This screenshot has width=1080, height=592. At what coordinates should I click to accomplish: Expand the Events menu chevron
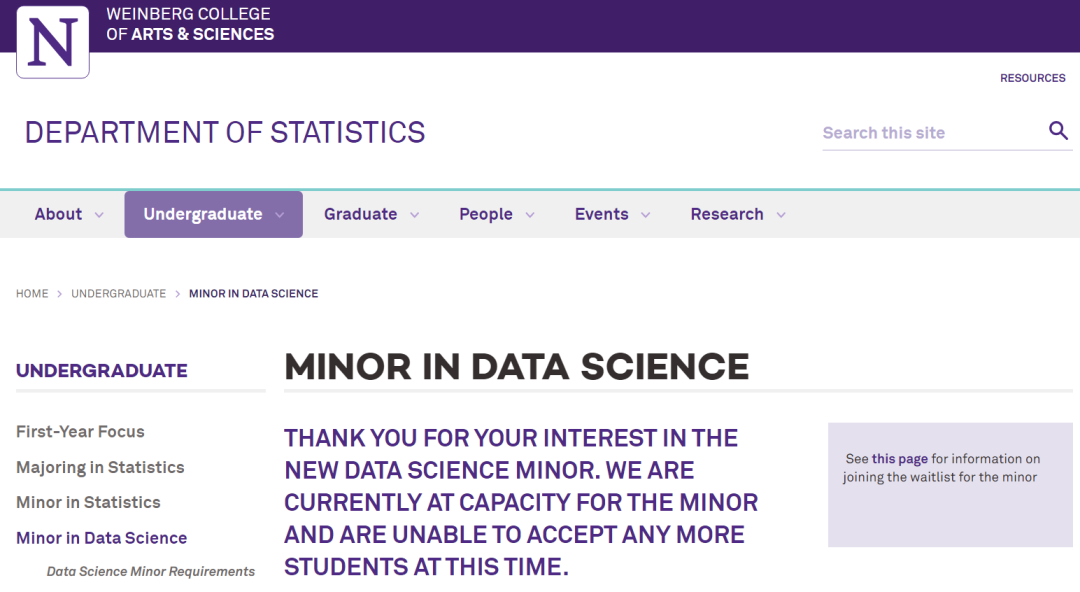tap(645, 215)
